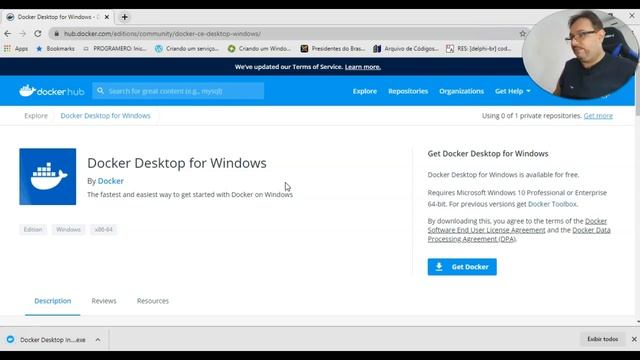Open the Docker publisher link
Viewport: 640px width, 360px height.
coord(111,181)
